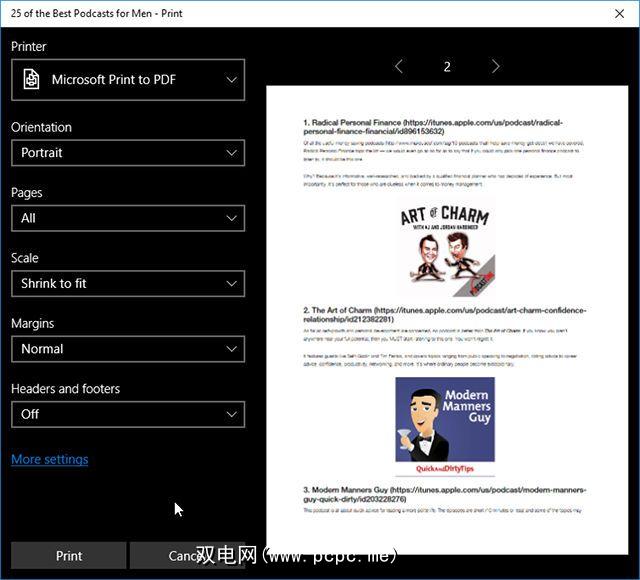Open the Orientation dropdown showing Portrait
Image resolution: width=640 pixels, height=580 pixels.
point(128,153)
